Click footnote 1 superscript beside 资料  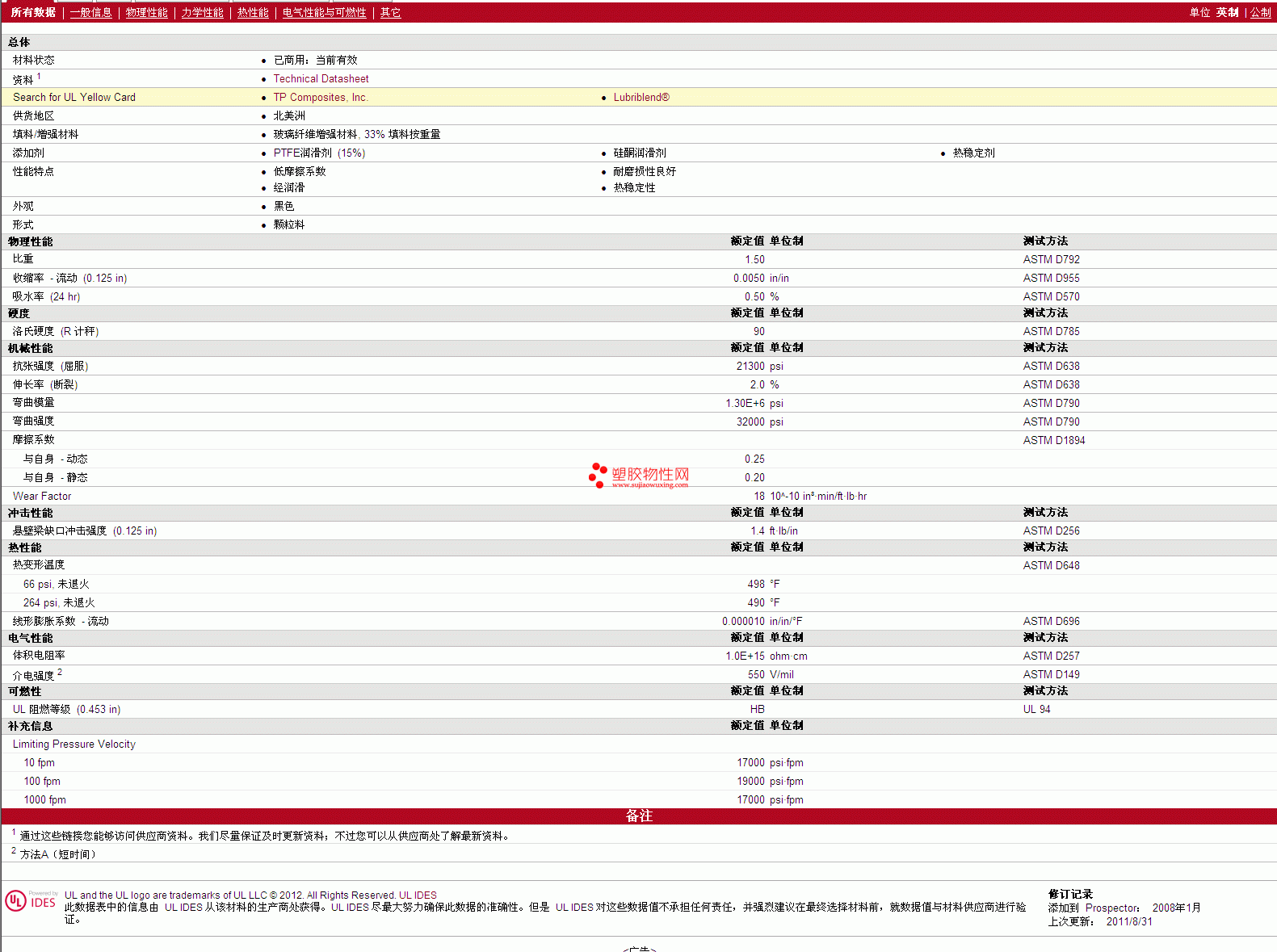tap(39, 76)
